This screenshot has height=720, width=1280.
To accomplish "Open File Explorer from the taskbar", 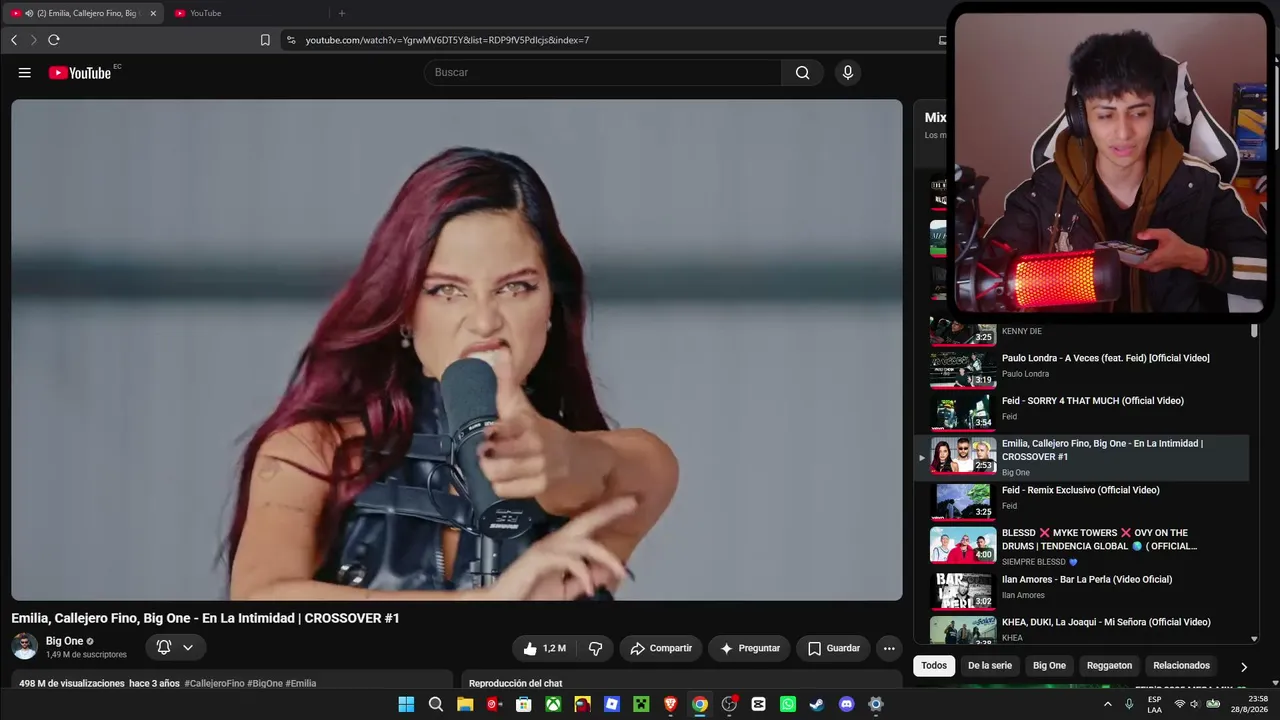I will 465,704.
